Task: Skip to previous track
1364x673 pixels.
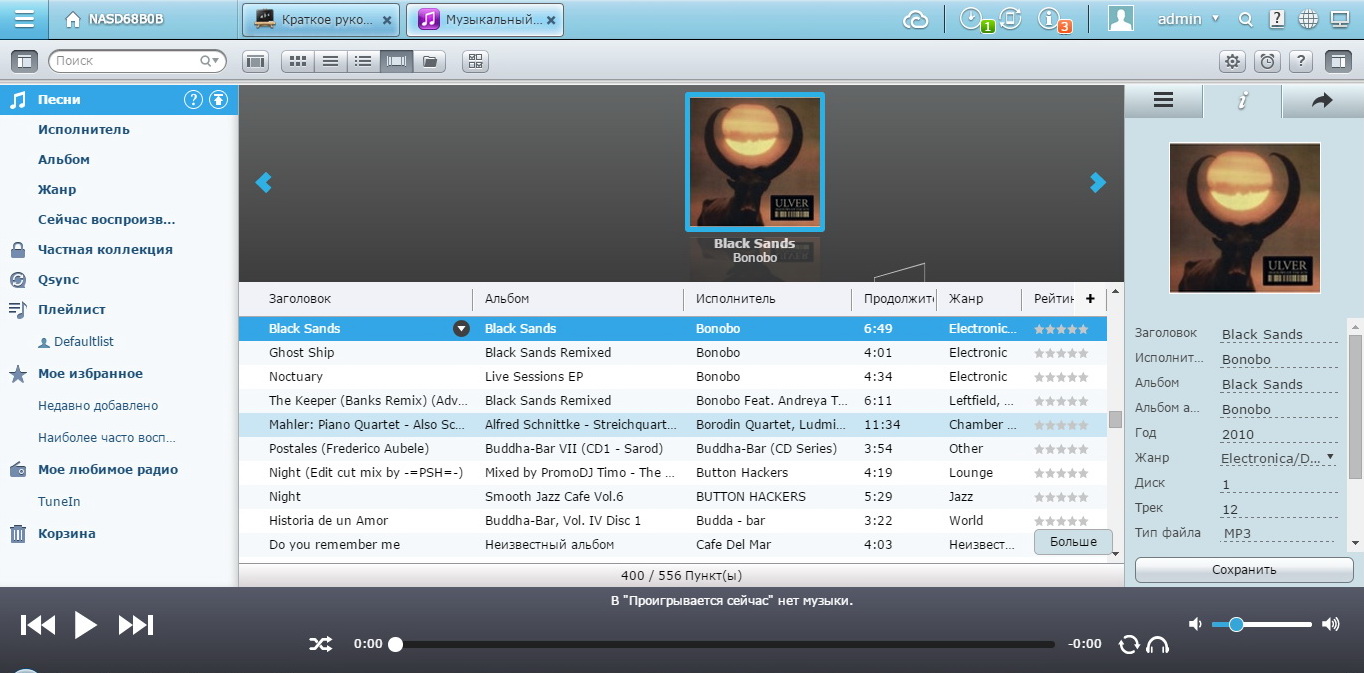Action: pos(38,625)
